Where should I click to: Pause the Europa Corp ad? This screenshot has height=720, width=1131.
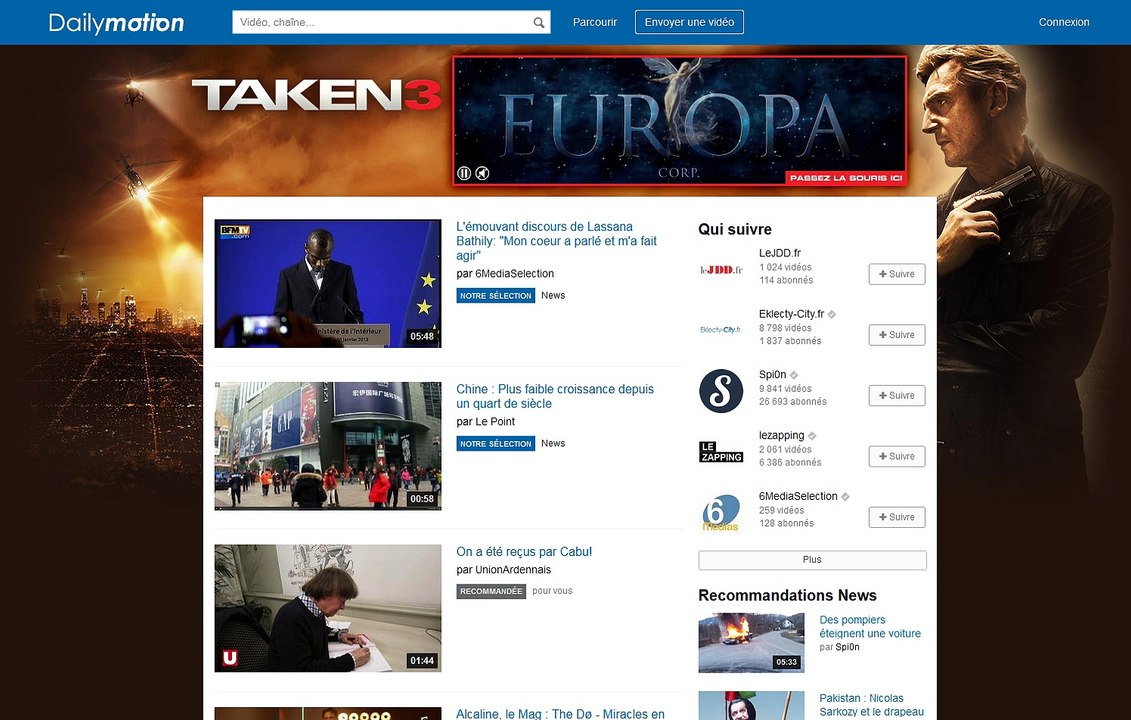click(465, 173)
